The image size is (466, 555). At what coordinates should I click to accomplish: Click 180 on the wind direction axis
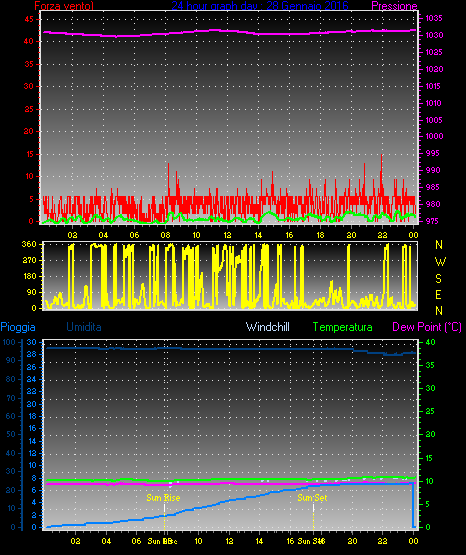click(29, 276)
